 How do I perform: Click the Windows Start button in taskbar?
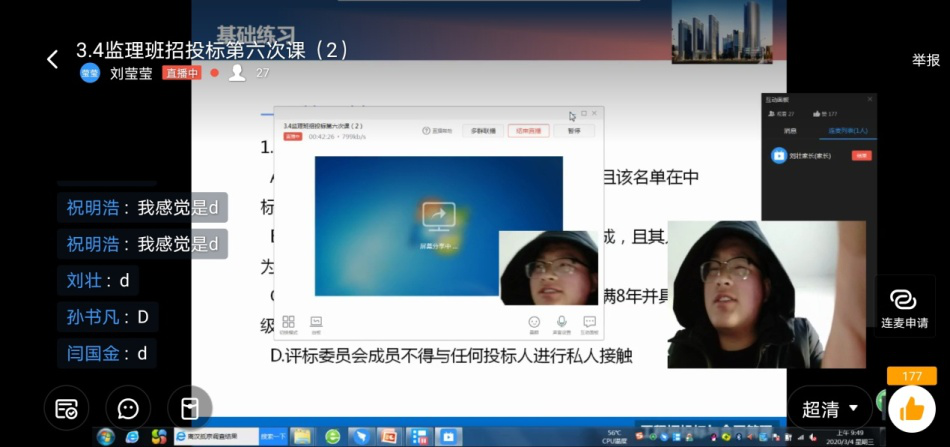tap(105, 437)
